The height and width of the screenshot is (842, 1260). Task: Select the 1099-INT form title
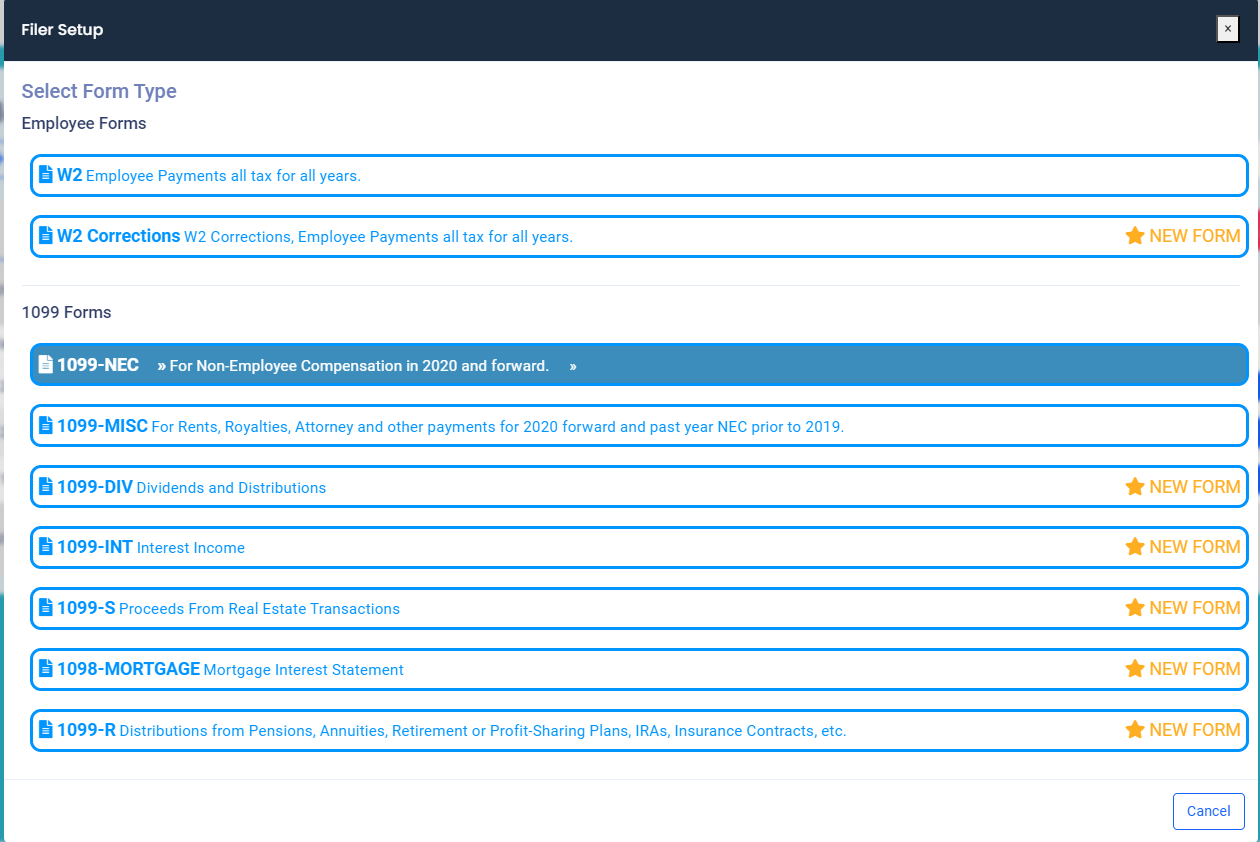click(x=95, y=547)
